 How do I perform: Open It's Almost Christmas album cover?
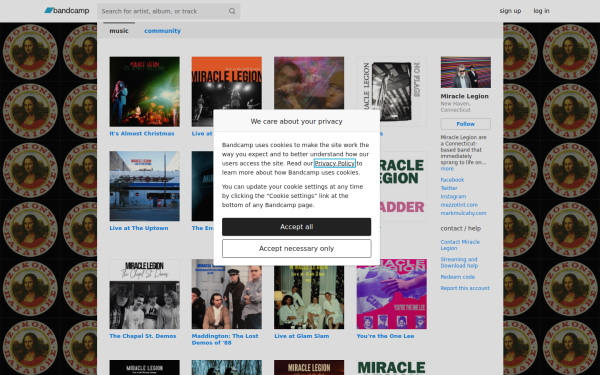(144, 91)
